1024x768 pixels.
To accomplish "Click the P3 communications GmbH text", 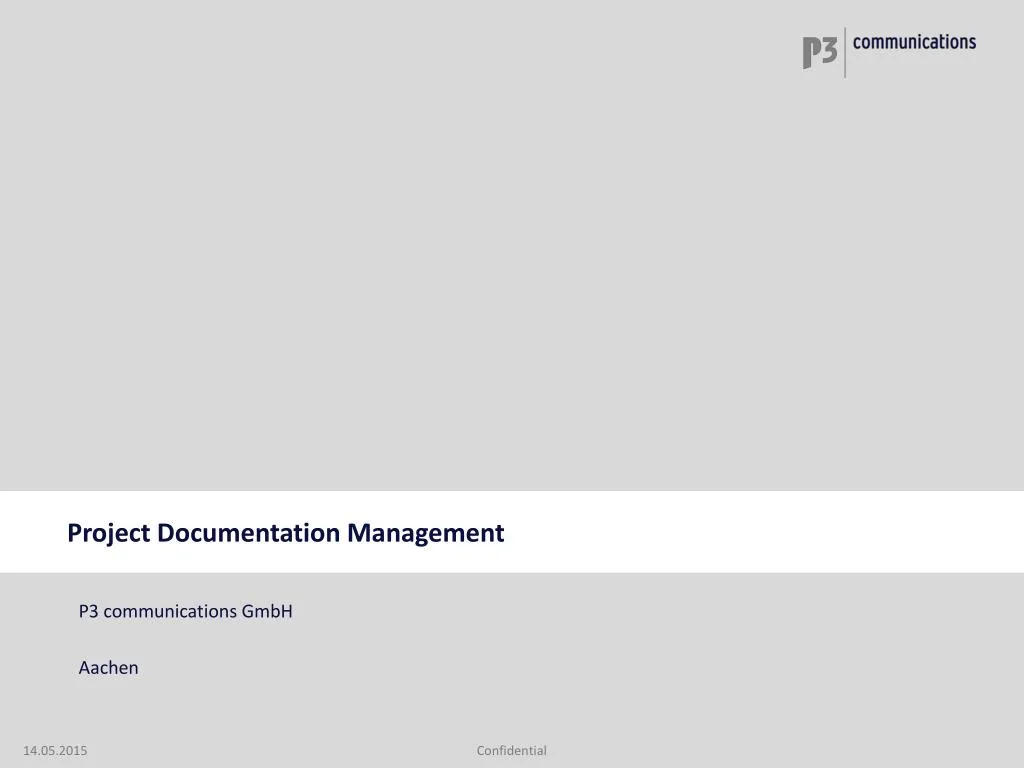I will [x=185, y=611].
